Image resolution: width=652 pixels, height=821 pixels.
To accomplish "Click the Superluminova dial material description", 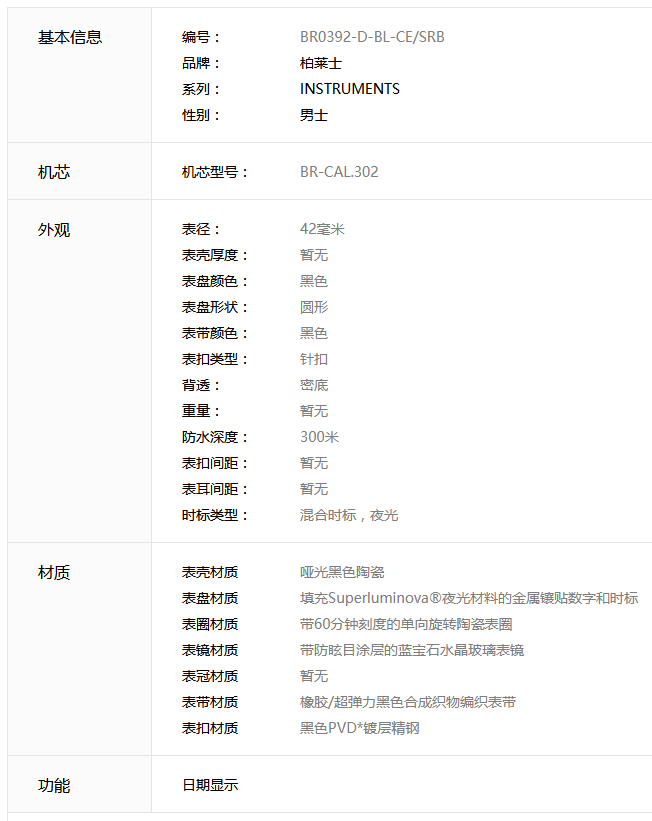I will pos(468,598).
